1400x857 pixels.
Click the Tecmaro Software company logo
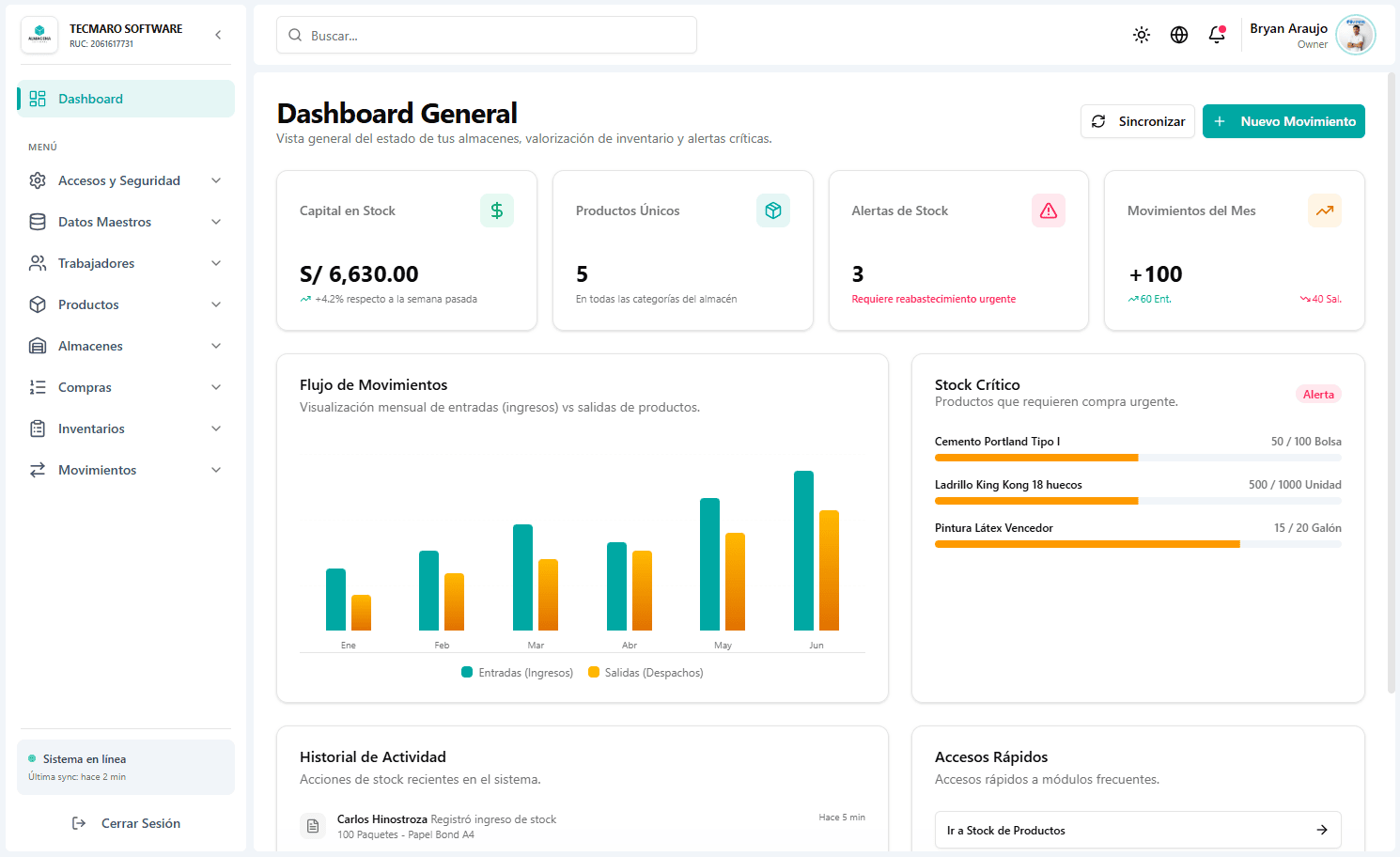tap(39, 35)
